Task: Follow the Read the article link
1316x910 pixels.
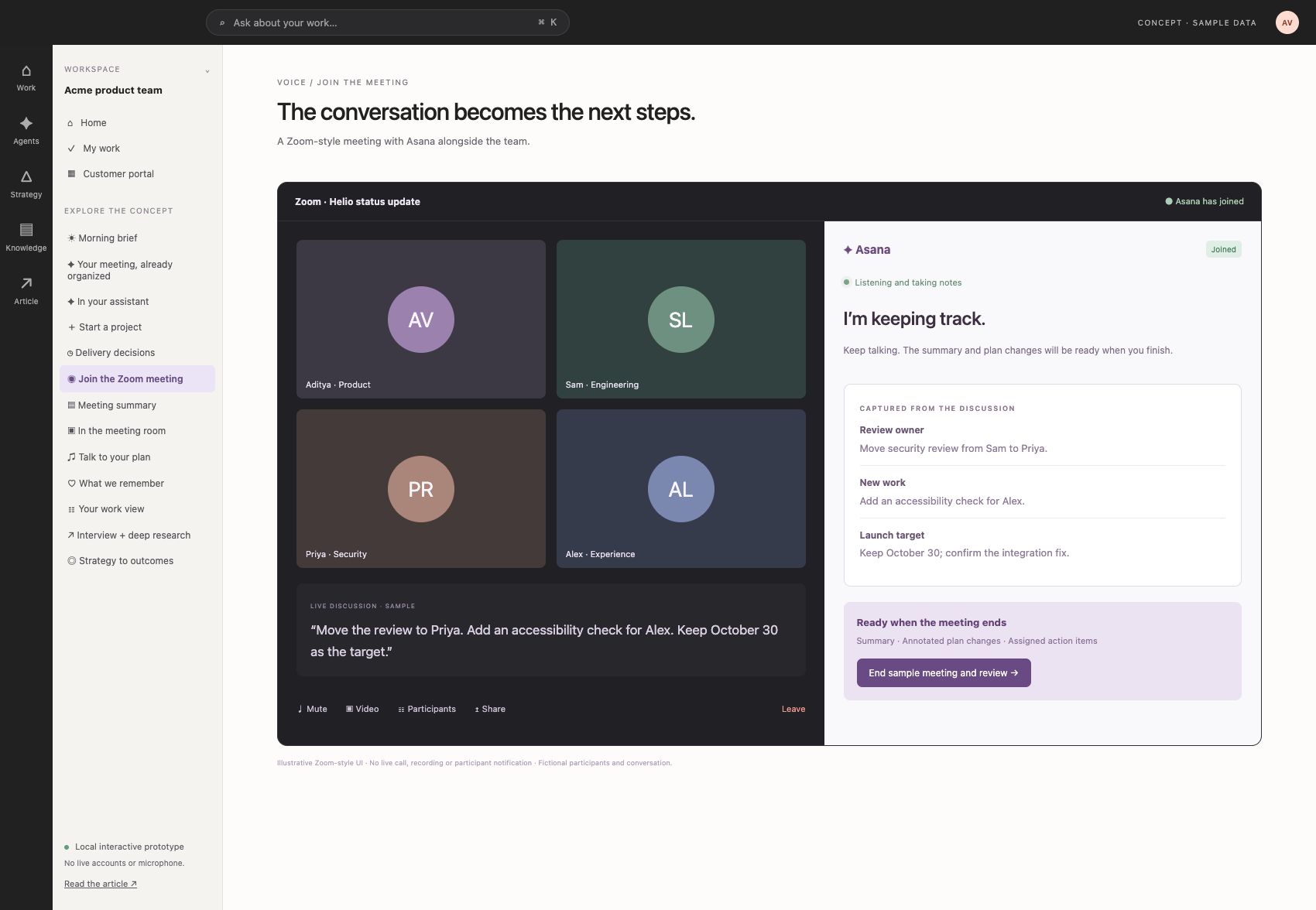Action: [101, 884]
